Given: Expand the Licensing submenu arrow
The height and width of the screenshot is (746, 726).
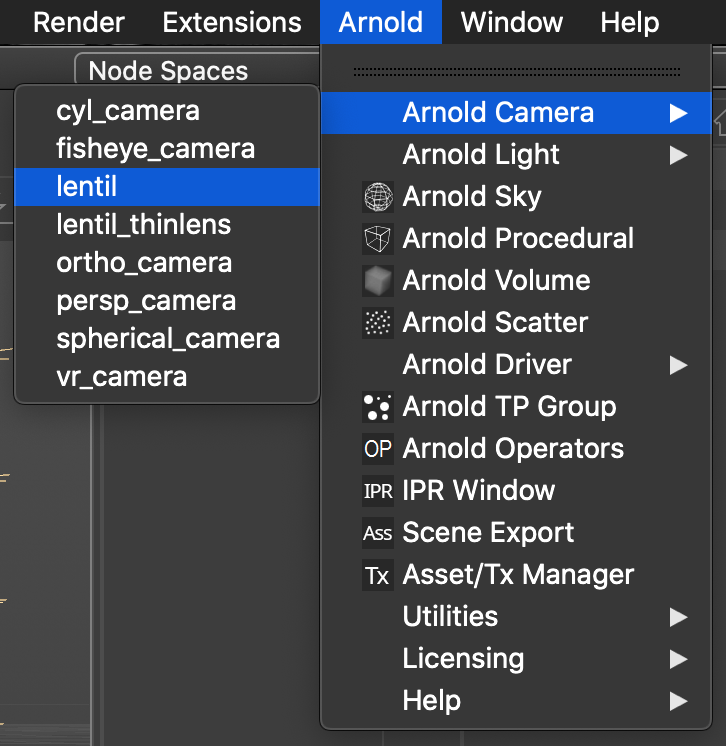Looking at the screenshot, I should (x=678, y=659).
